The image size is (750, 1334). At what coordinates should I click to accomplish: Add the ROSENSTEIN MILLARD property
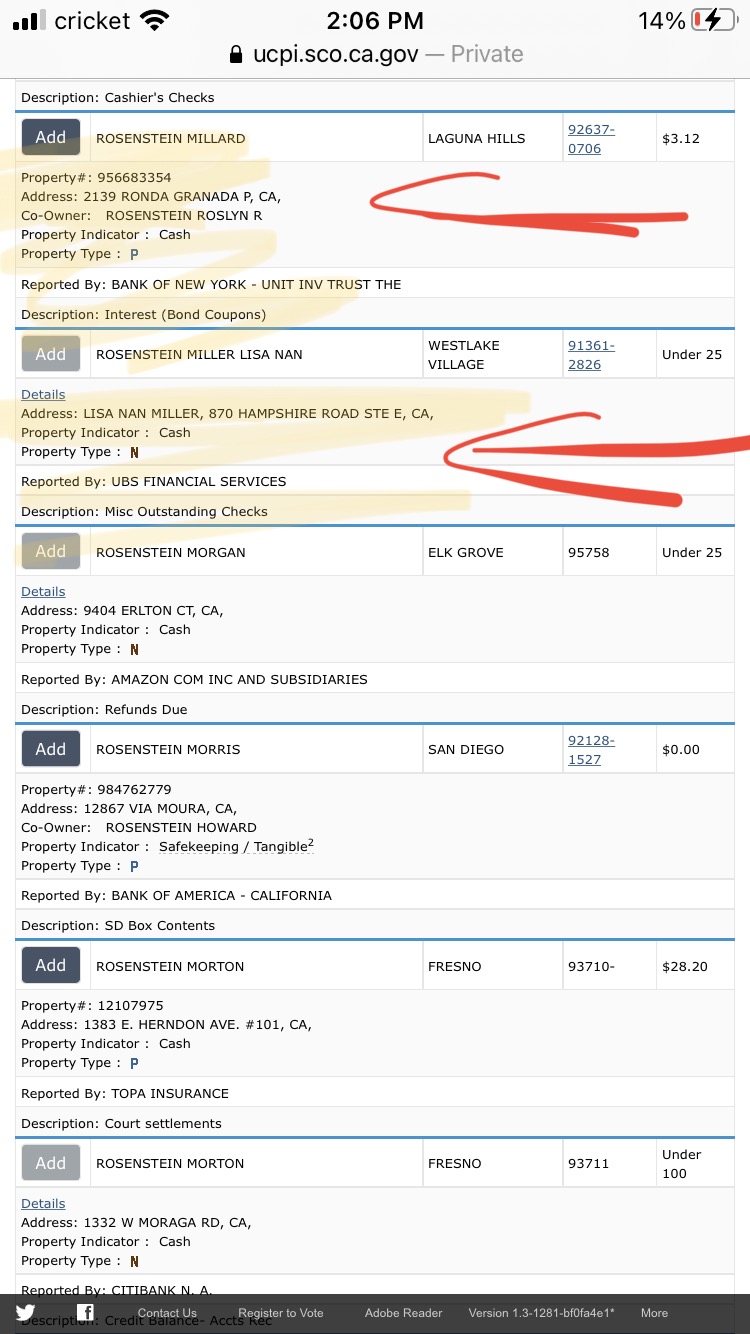tap(51, 137)
